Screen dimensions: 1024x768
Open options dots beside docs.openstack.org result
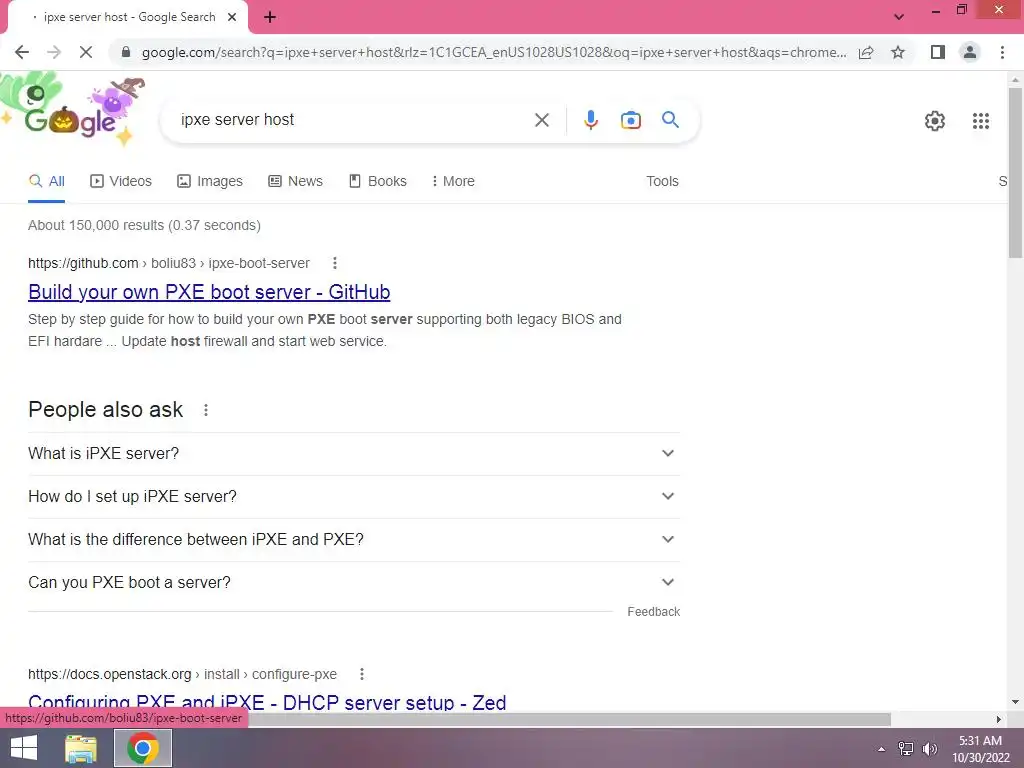(362, 674)
